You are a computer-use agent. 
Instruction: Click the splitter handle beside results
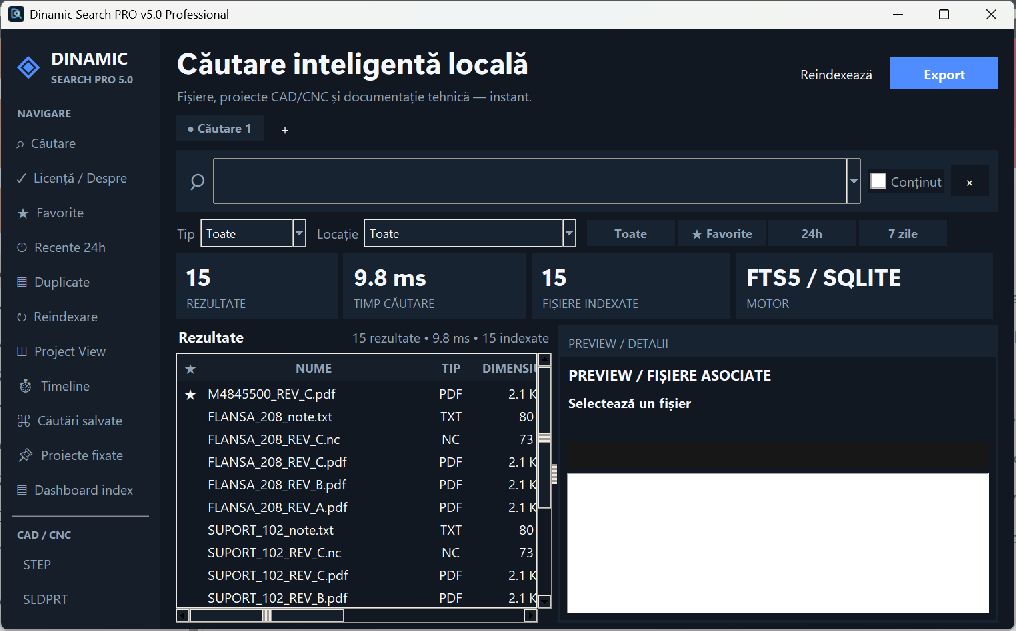[x=554, y=474]
